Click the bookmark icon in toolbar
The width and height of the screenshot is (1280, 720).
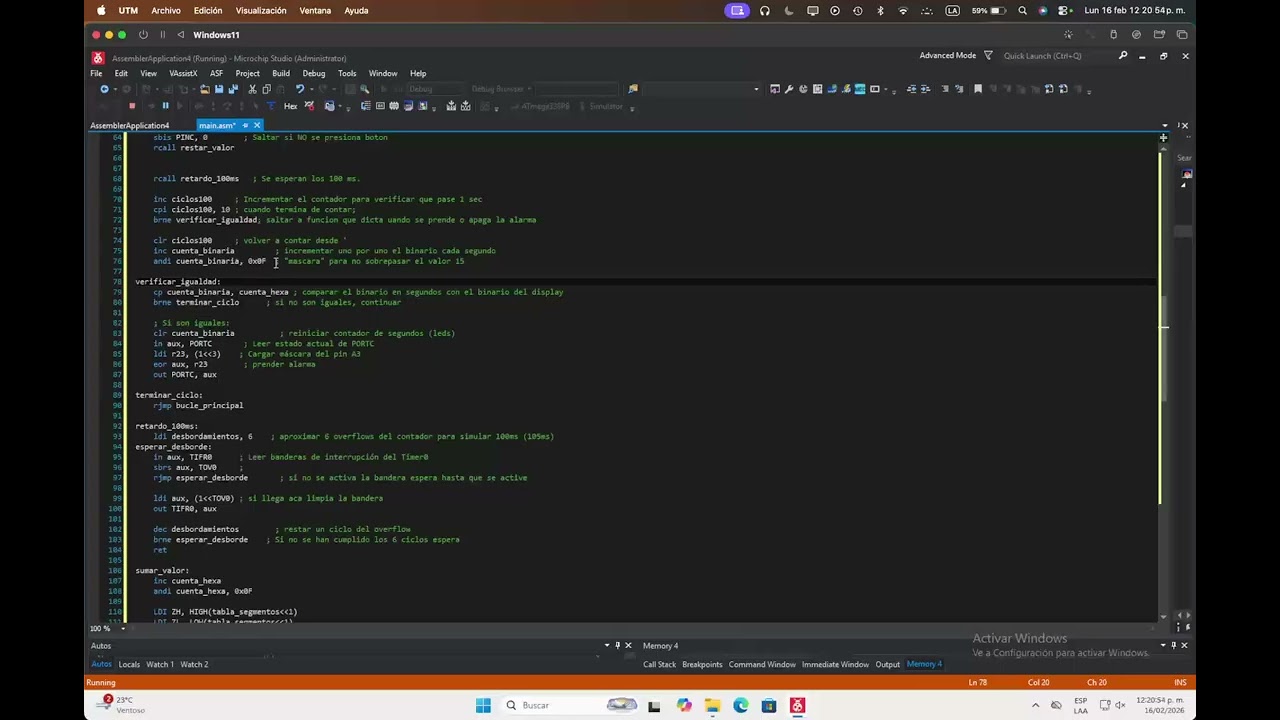click(978, 89)
